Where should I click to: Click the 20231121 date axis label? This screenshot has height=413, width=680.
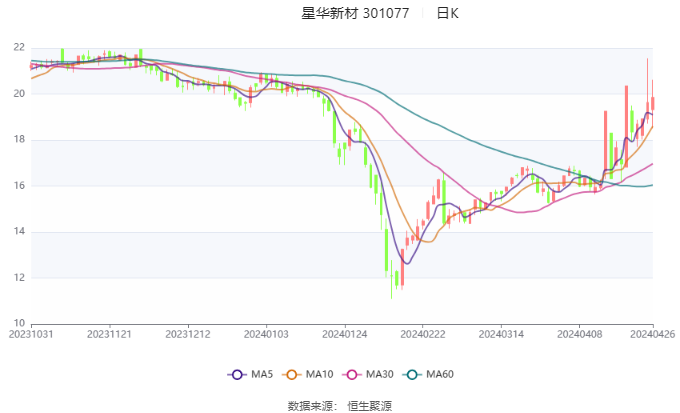click(109, 334)
